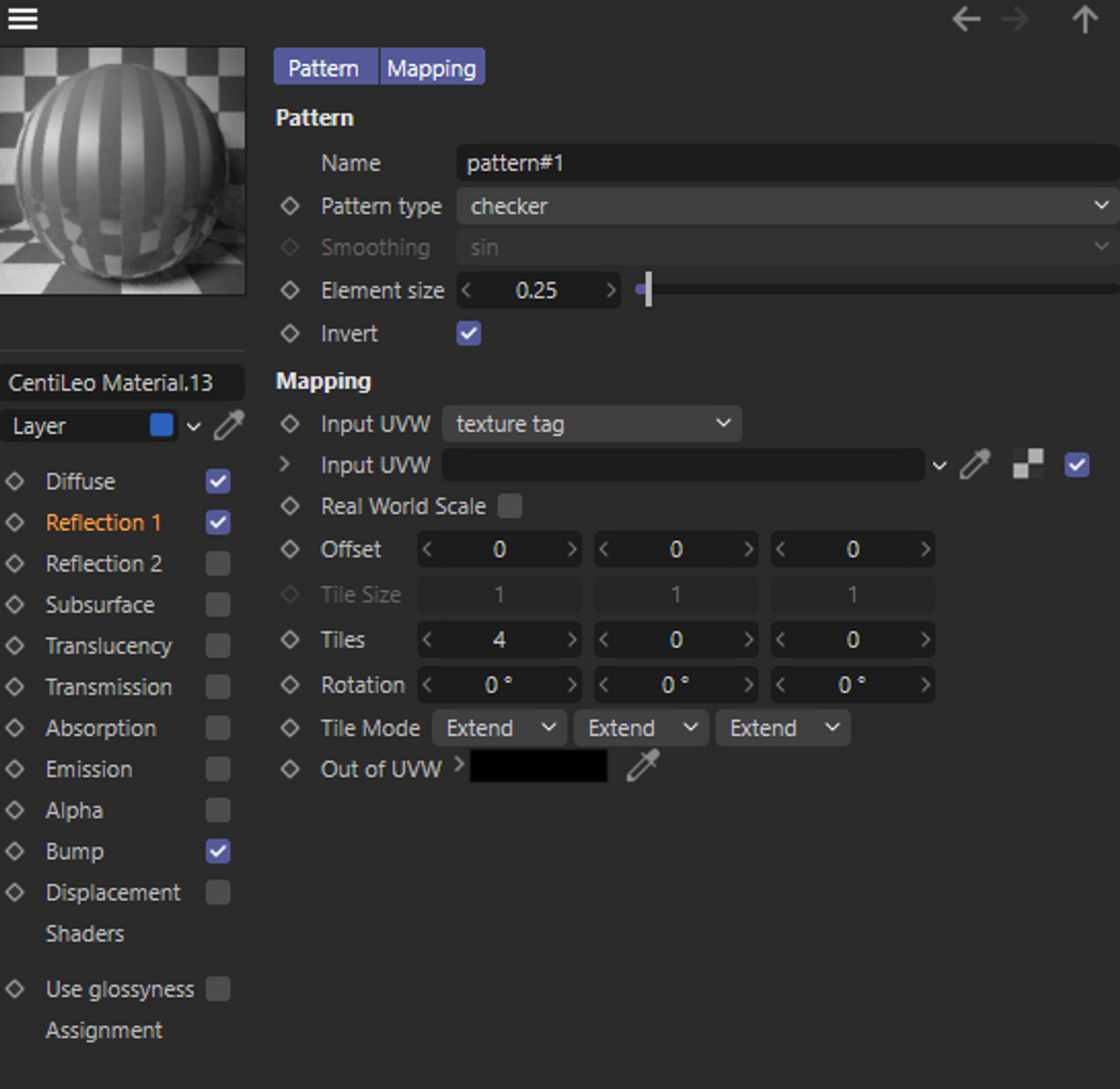Uncheck the Bump channel checkbox
Viewport: 1120px width, 1089px height.
click(x=218, y=851)
